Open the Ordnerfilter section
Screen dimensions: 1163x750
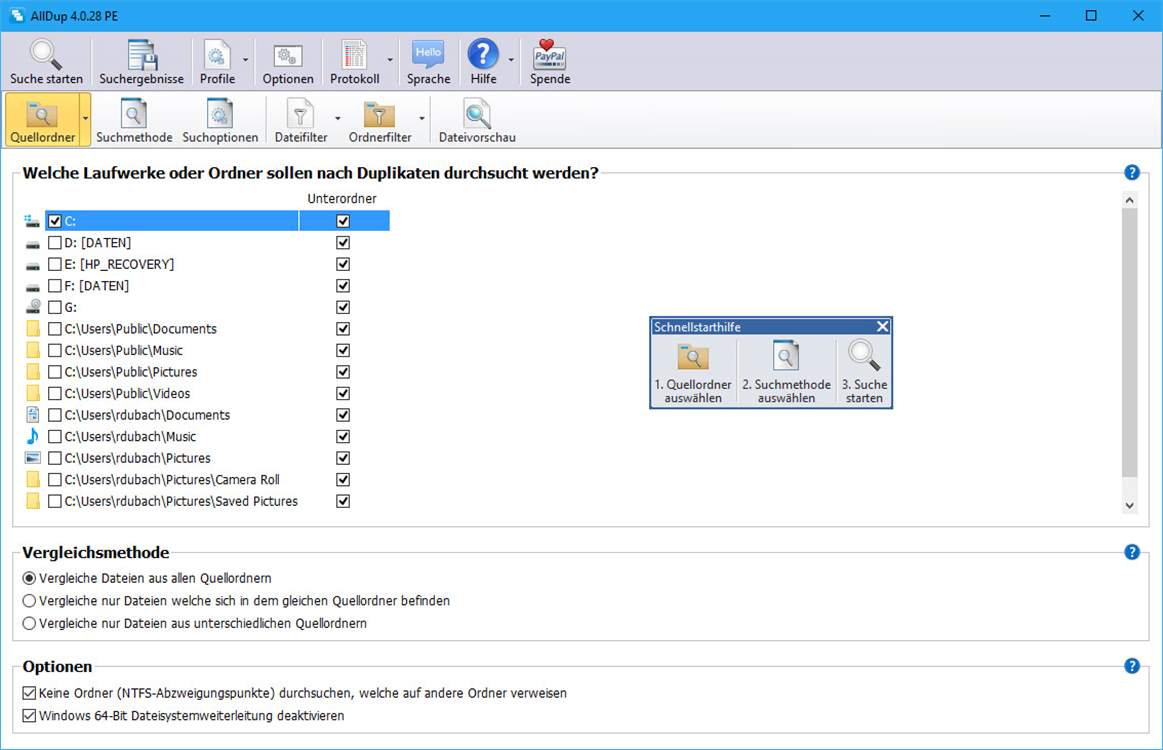380,121
